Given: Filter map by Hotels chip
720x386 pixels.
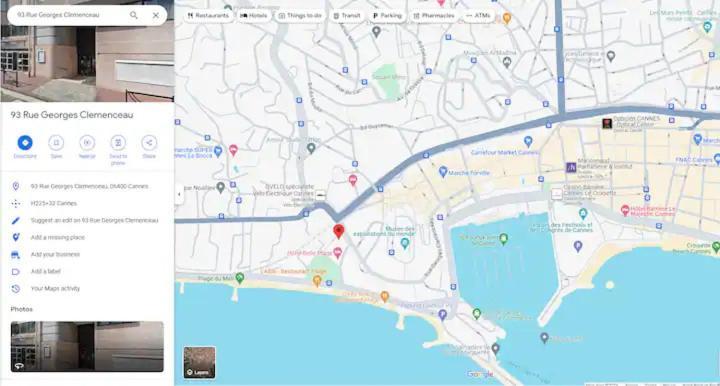Looking at the screenshot, I should pos(254,16).
